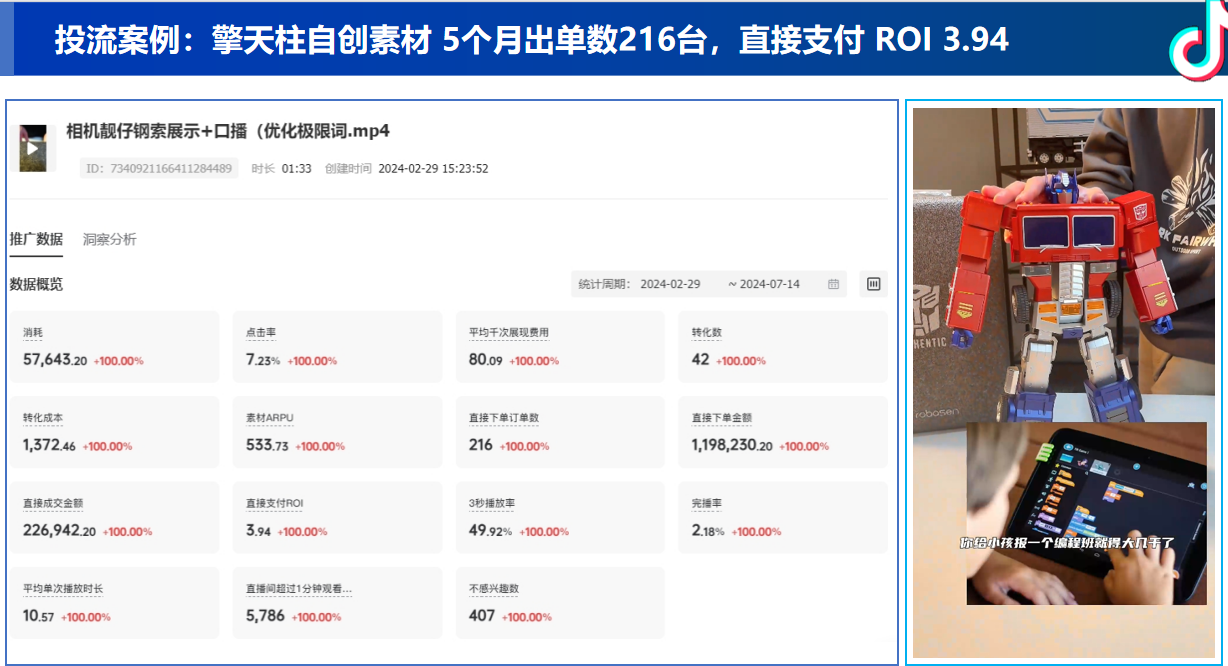Click the 直接下单金额 label

722,418
